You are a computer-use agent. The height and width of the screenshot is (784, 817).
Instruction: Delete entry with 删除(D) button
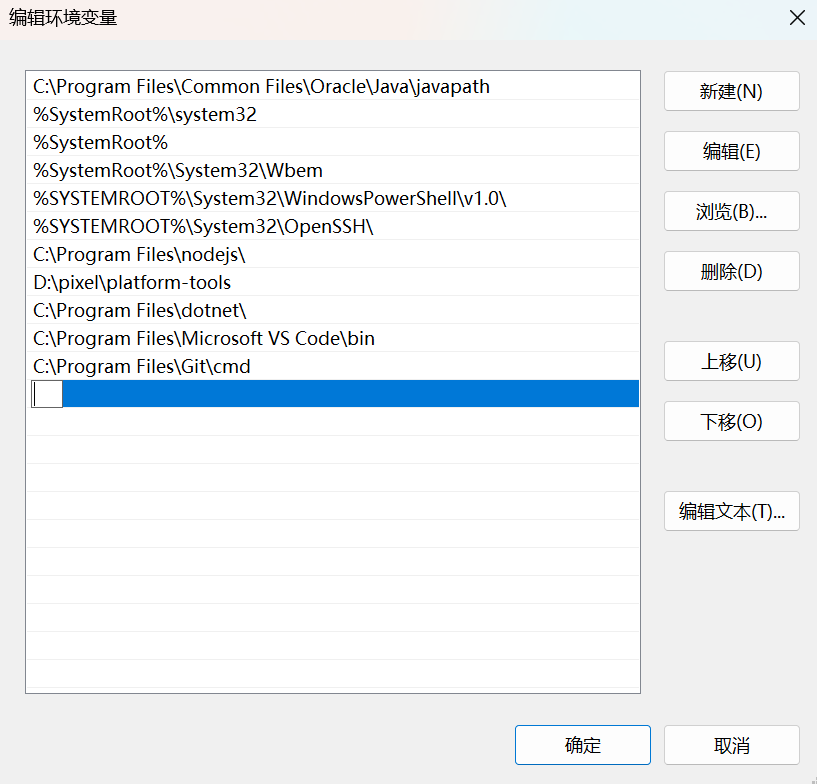731,271
